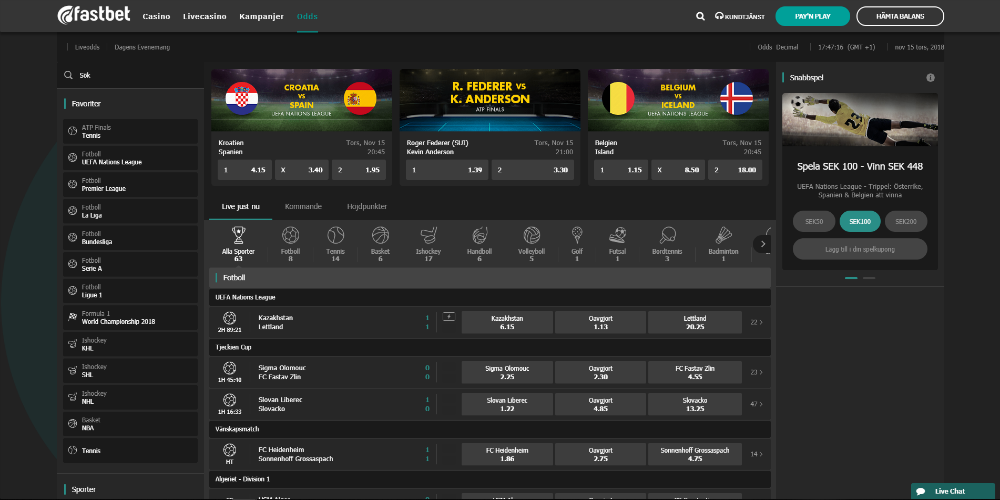Open Ishockey KHL favorite

130,344
